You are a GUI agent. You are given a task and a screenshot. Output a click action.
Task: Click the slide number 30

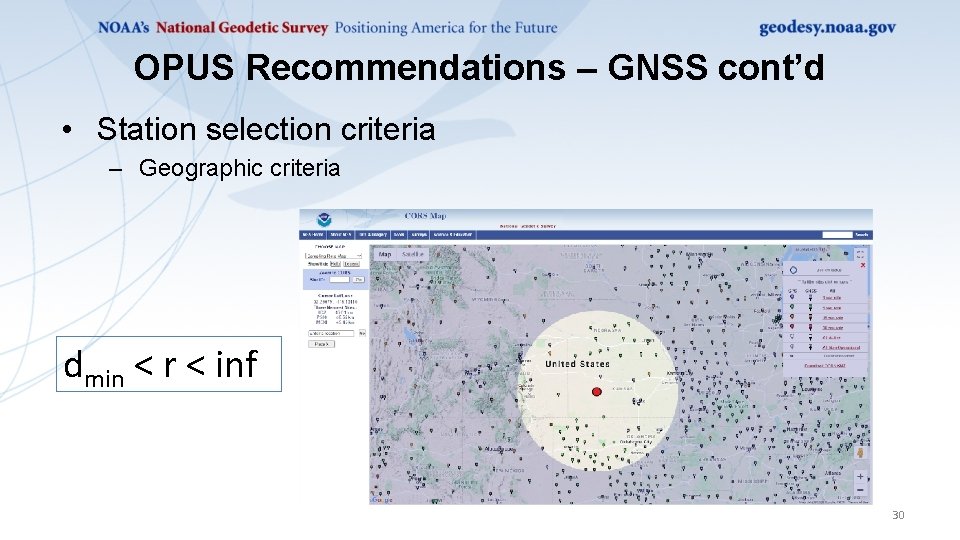(x=898, y=515)
